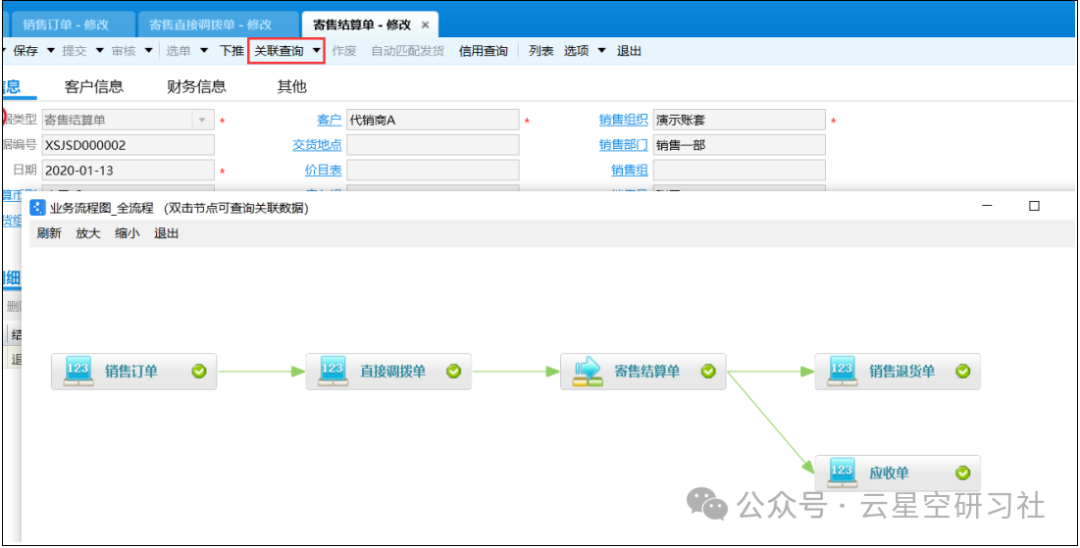The width and height of the screenshot is (1080, 548).
Task: Click green check mark on 应收单 node
Action: tap(962, 472)
